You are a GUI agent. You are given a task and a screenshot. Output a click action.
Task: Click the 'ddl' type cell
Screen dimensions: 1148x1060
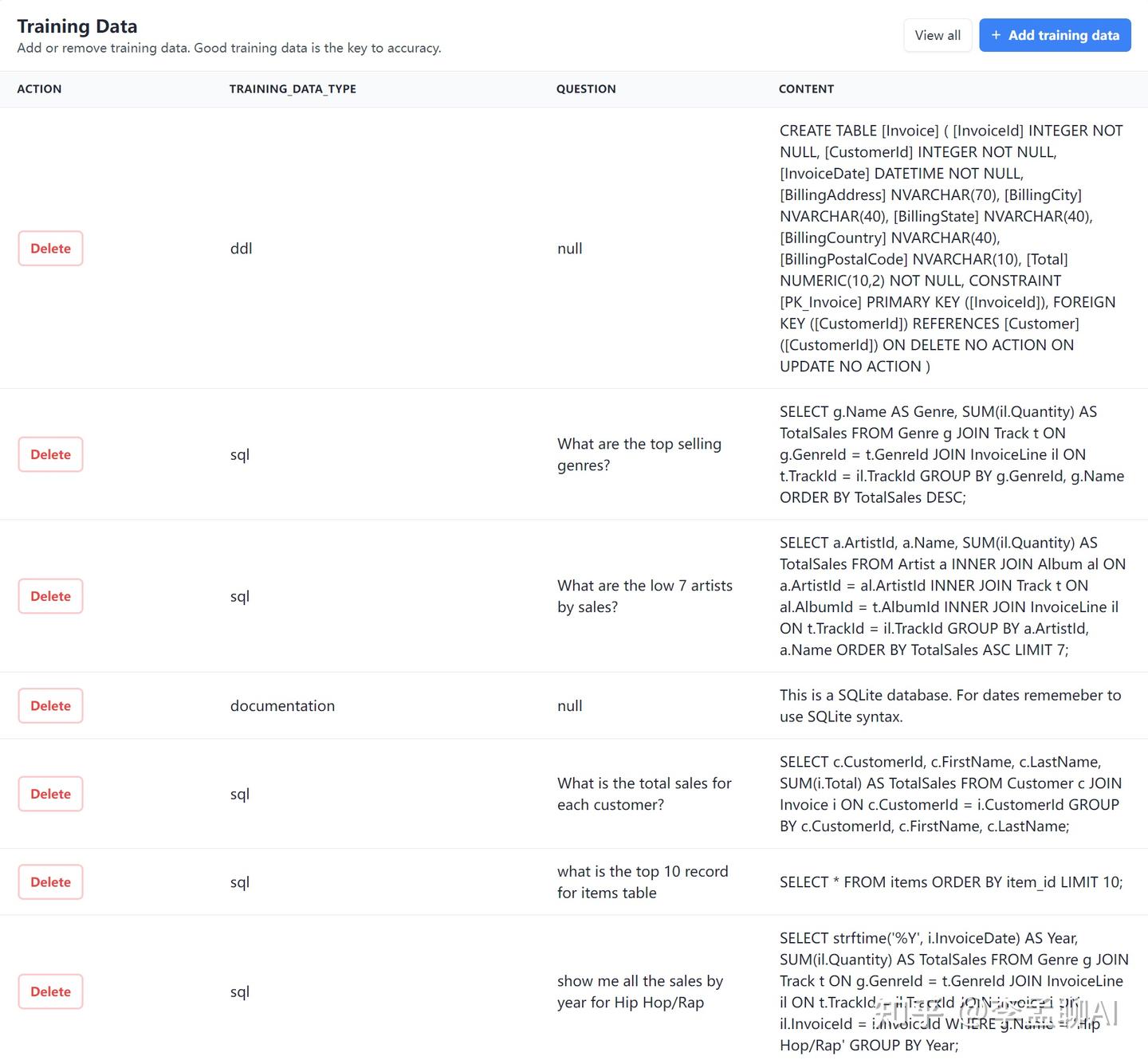click(x=241, y=249)
